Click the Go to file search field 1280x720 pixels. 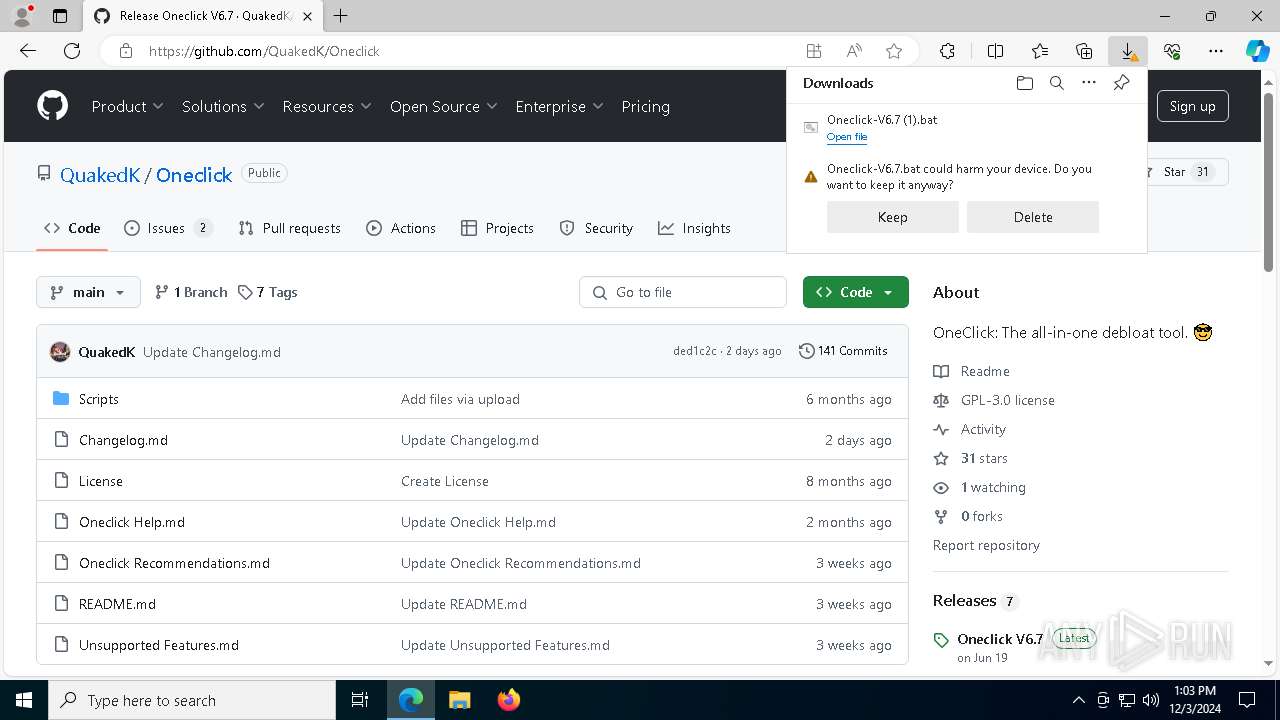tap(683, 292)
